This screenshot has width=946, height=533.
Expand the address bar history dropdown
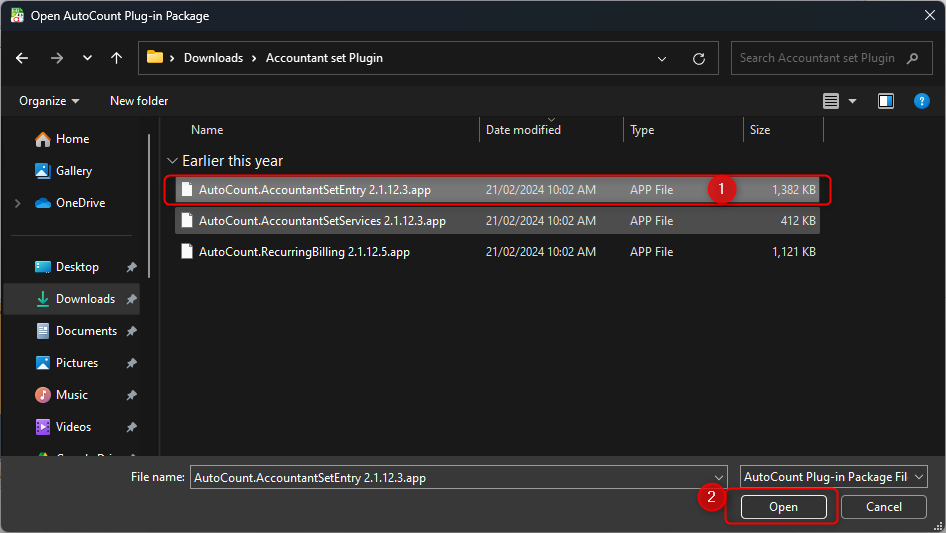(662, 58)
